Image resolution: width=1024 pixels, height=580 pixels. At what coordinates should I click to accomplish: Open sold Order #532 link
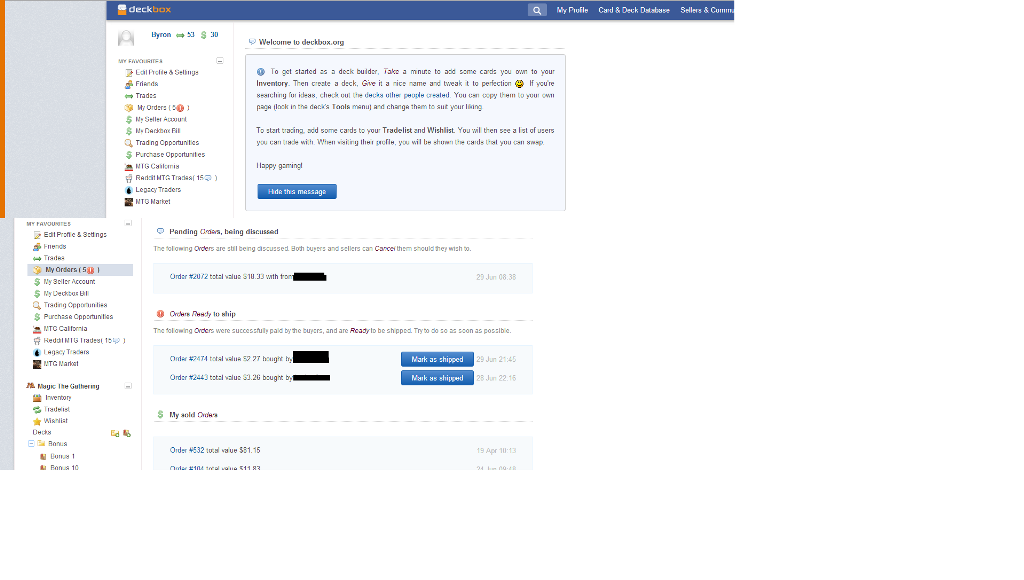pyautogui.click(x=187, y=450)
